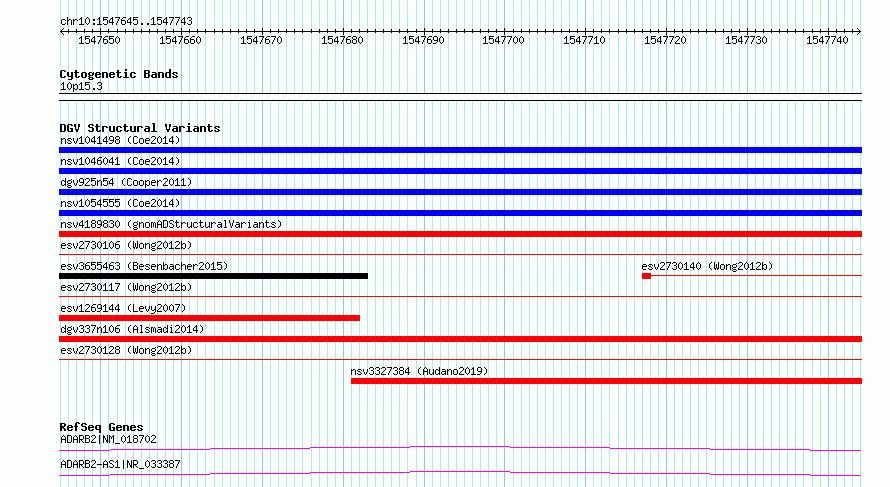Click ruler position 1547740
The width and height of the screenshot is (890, 487).
click(828, 40)
